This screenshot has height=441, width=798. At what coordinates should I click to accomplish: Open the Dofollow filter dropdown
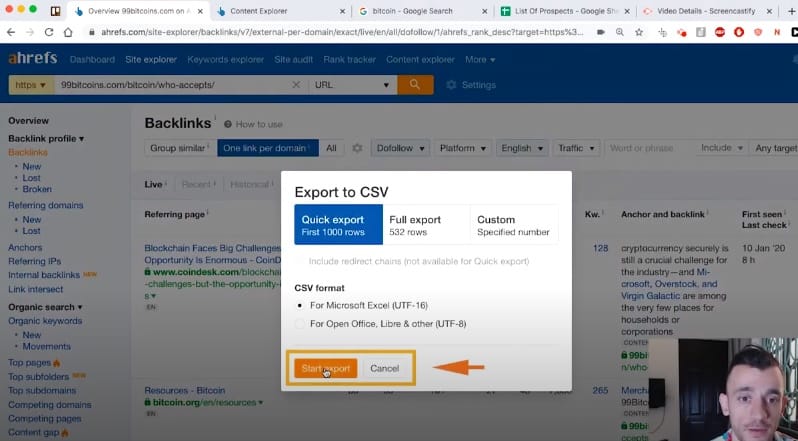coord(400,148)
